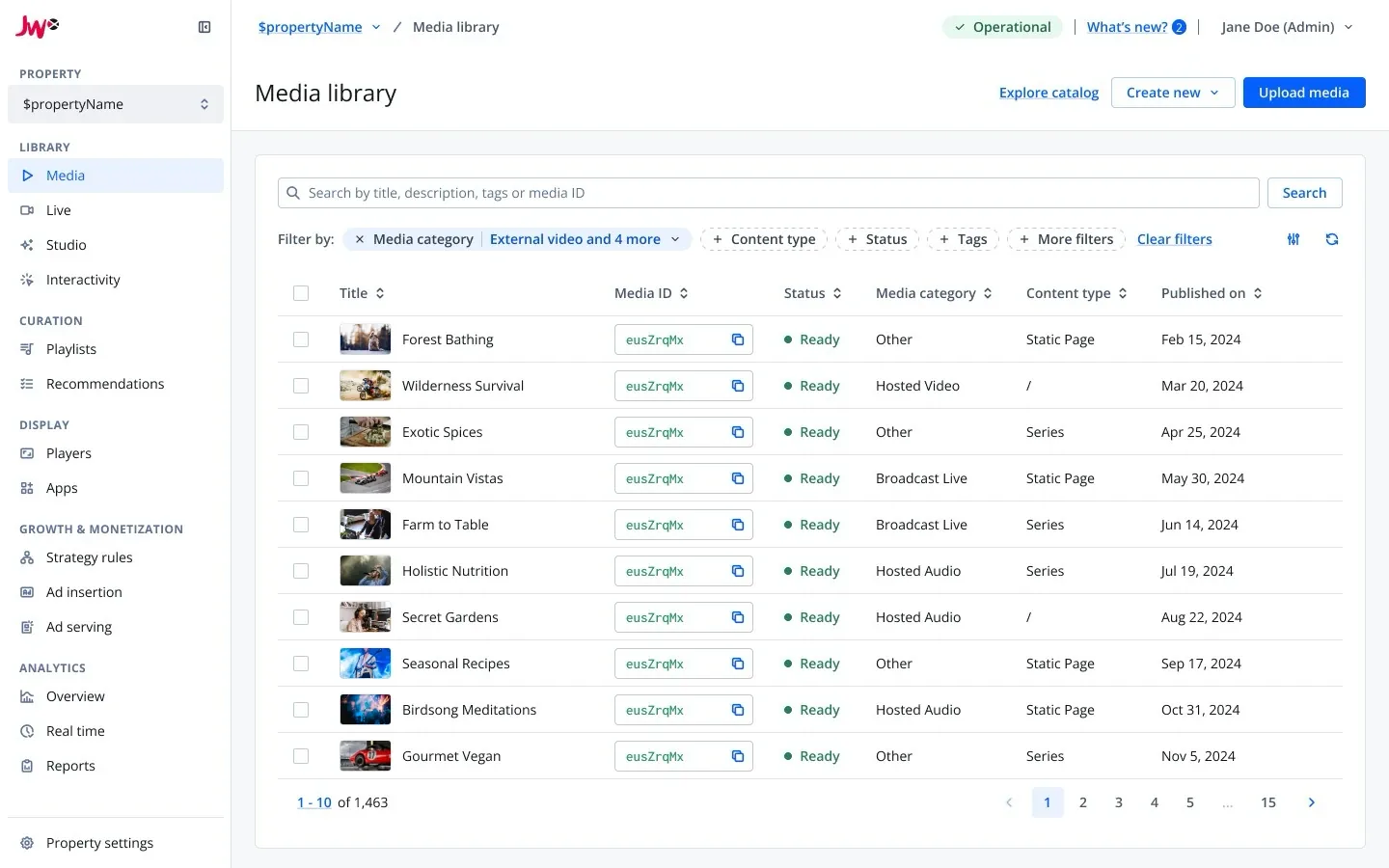Go to next page arrow
Screen dimensions: 1389x868
click(x=1312, y=802)
